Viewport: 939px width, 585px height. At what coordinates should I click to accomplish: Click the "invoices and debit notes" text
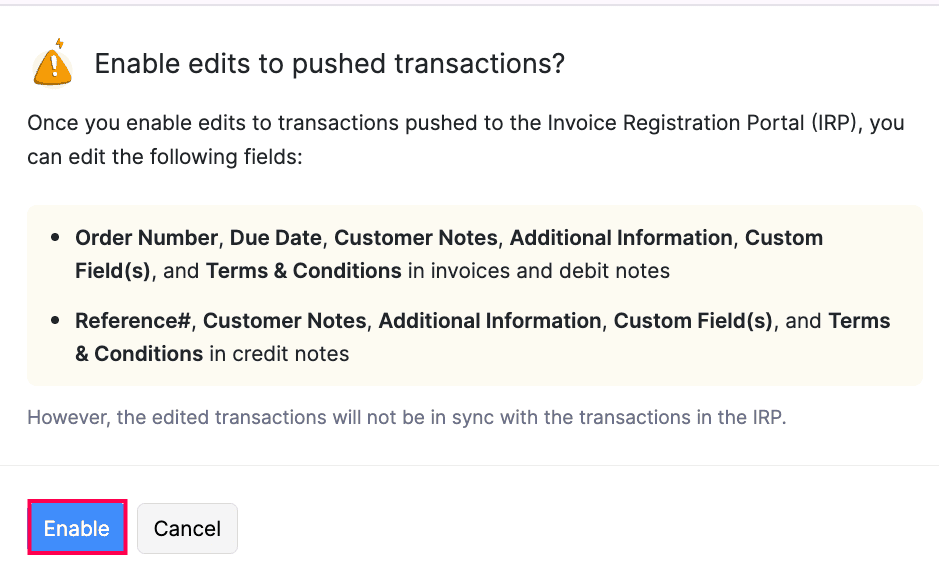pos(558,271)
